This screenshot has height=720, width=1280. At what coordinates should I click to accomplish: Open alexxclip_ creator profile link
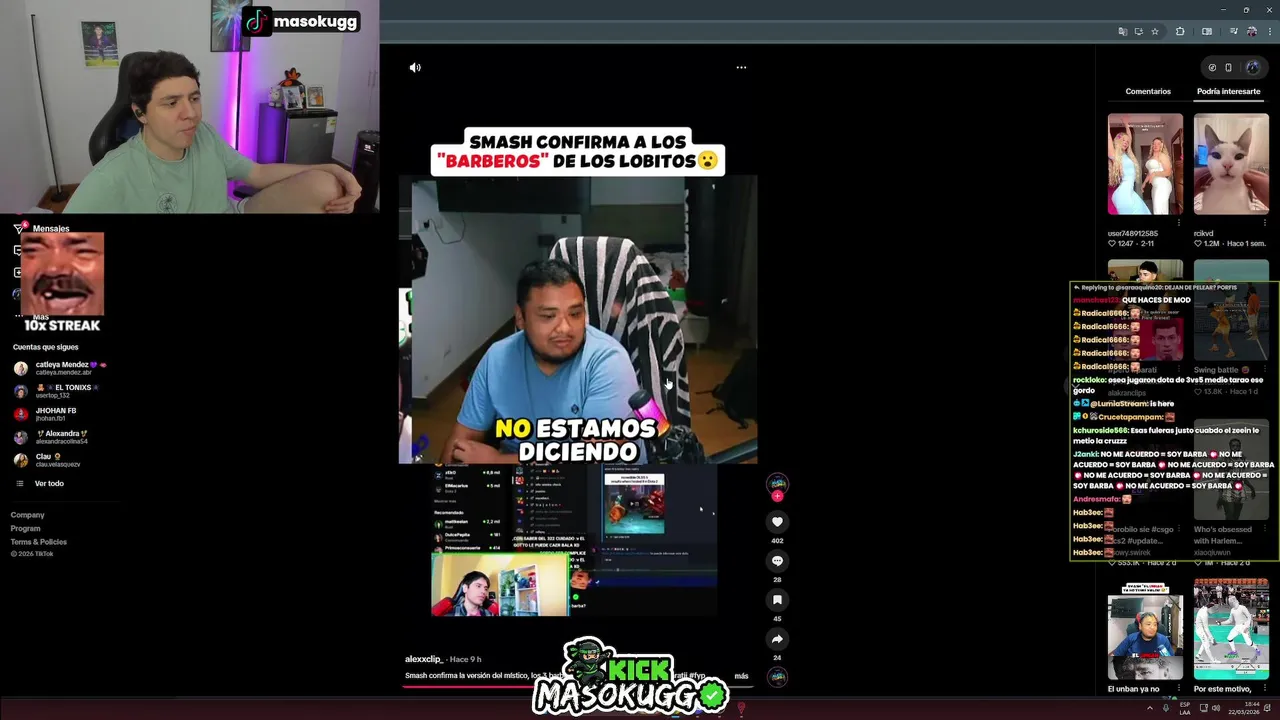click(423, 659)
